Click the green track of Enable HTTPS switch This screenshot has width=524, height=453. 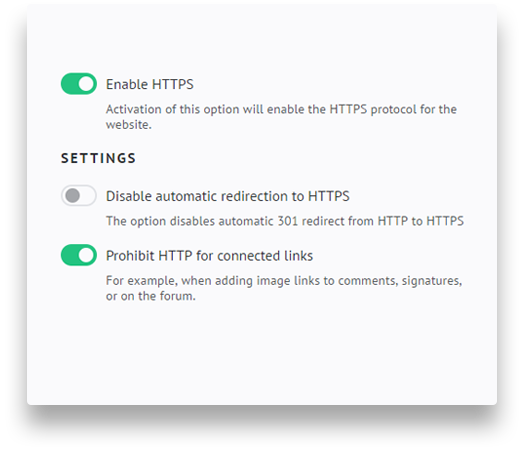70,84
